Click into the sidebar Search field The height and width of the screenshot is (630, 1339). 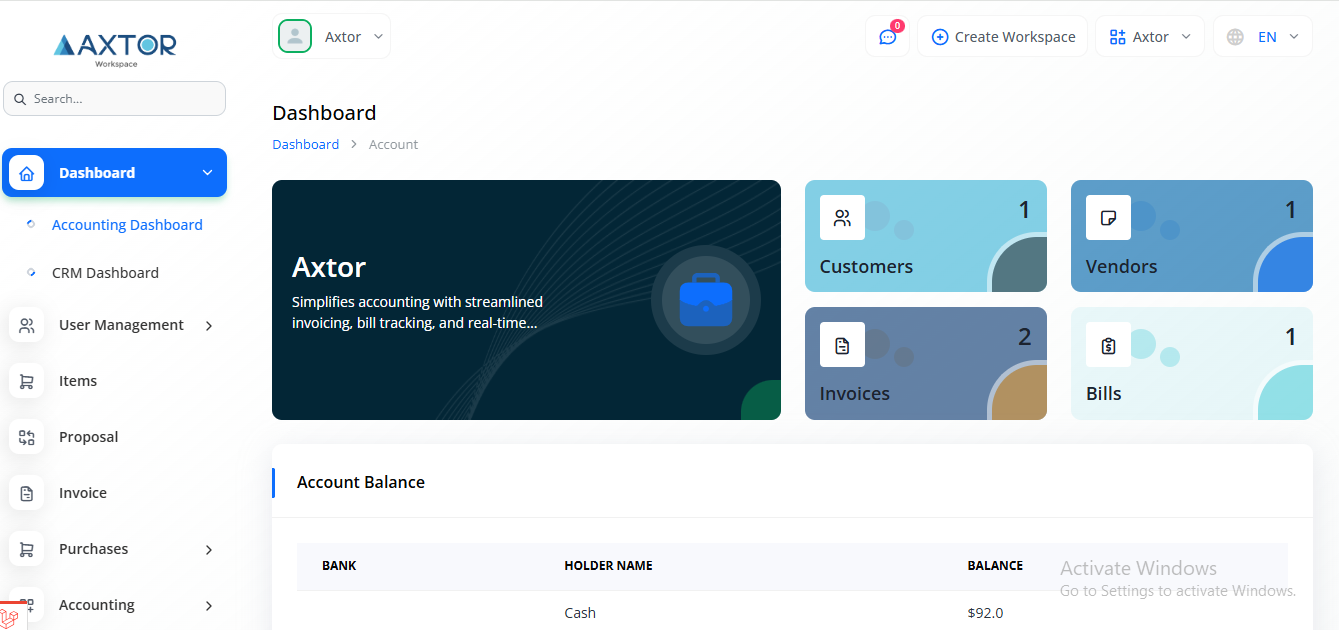tap(120, 99)
